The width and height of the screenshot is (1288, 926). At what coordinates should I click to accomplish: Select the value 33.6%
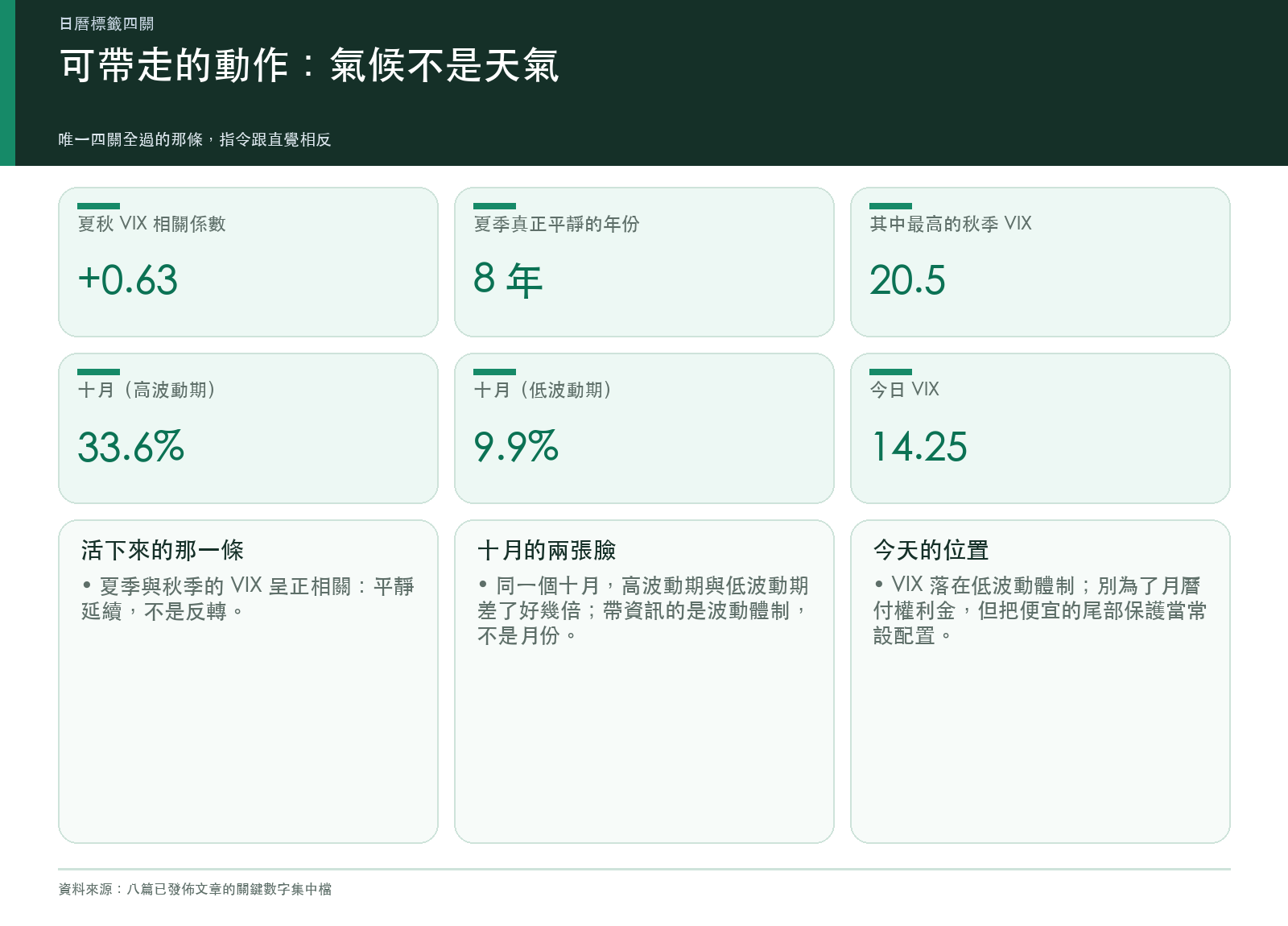pos(131,447)
